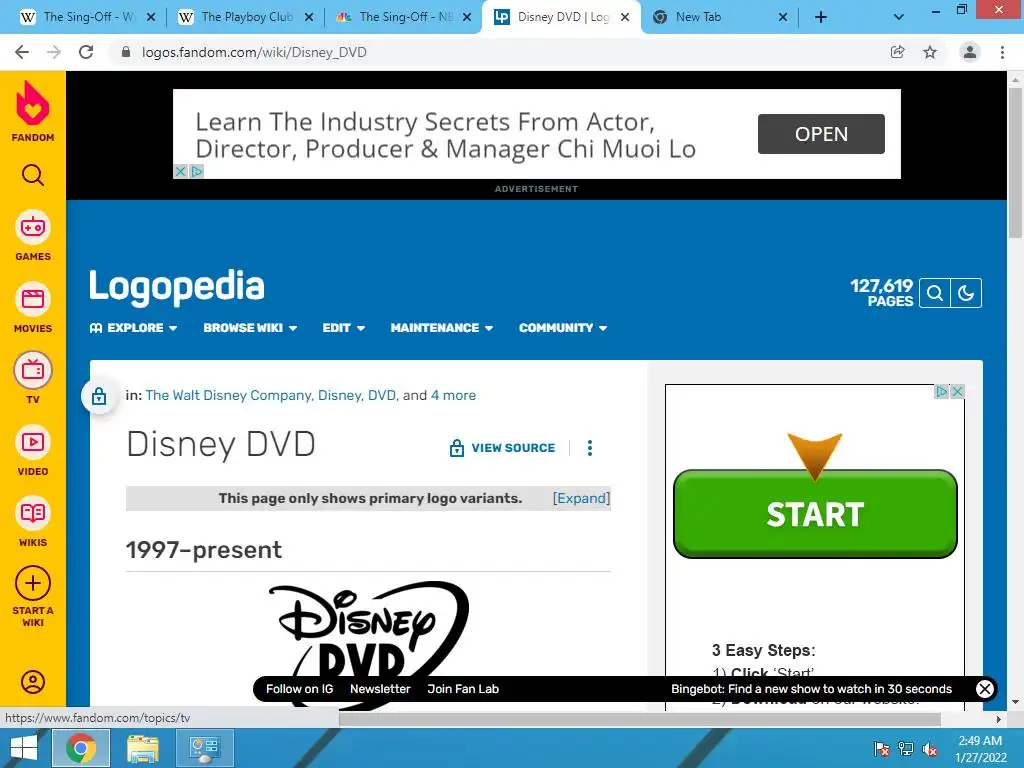
Task: Close the Disney DVD tab
Action: tap(625, 17)
